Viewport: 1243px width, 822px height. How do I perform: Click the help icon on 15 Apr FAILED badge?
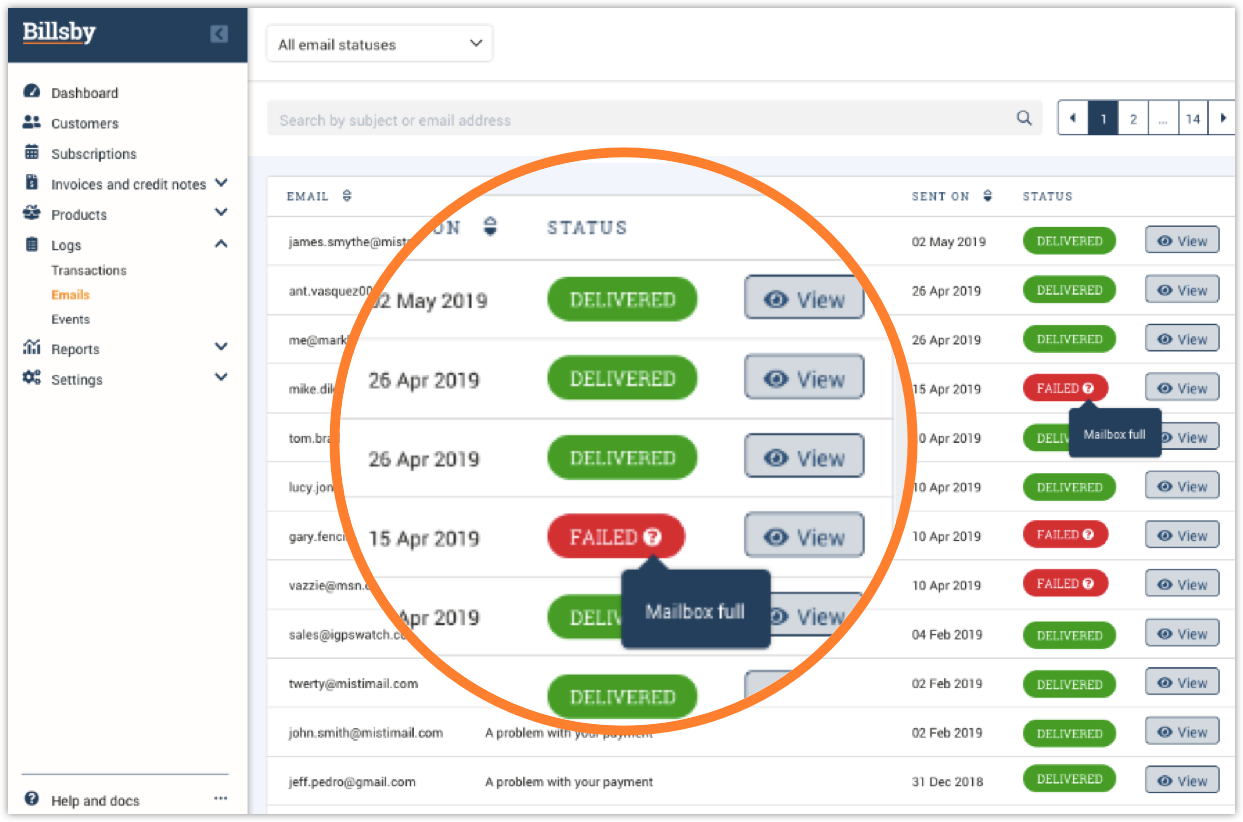(1088, 388)
